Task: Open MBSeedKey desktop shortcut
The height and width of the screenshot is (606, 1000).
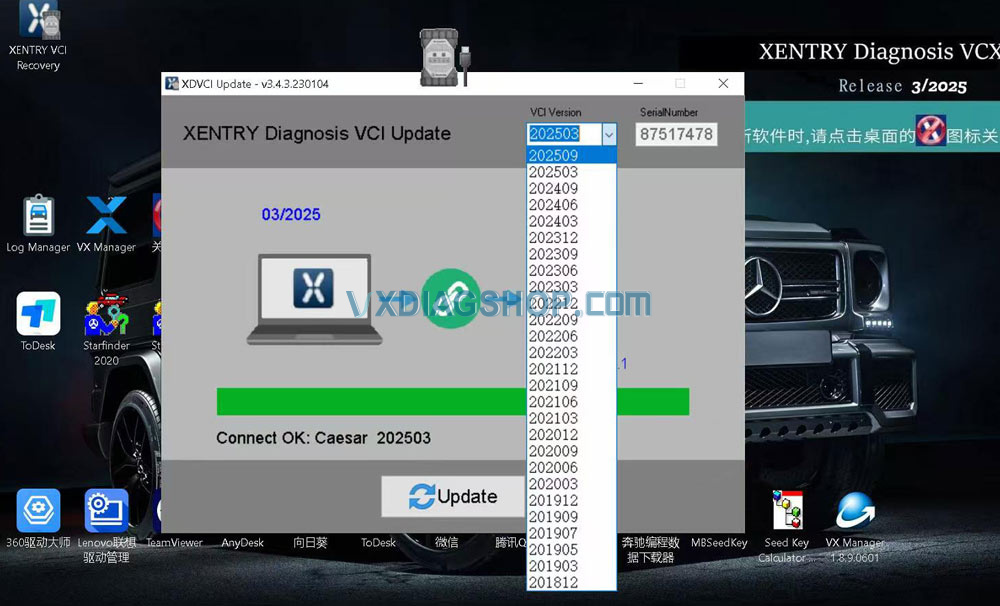Action: pyautogui.click(x=719, y=542)
